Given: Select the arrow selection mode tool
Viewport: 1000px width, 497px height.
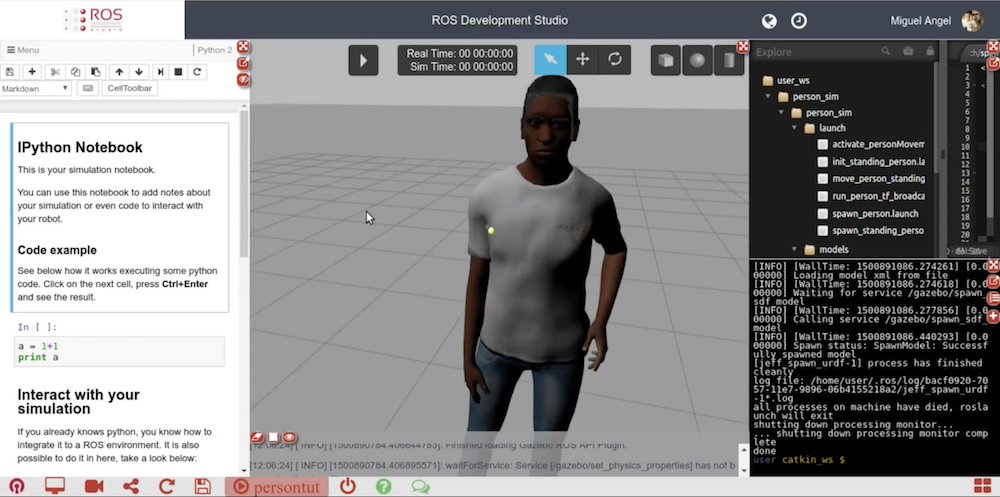Looking at the screenshot, I should [550, 59].
